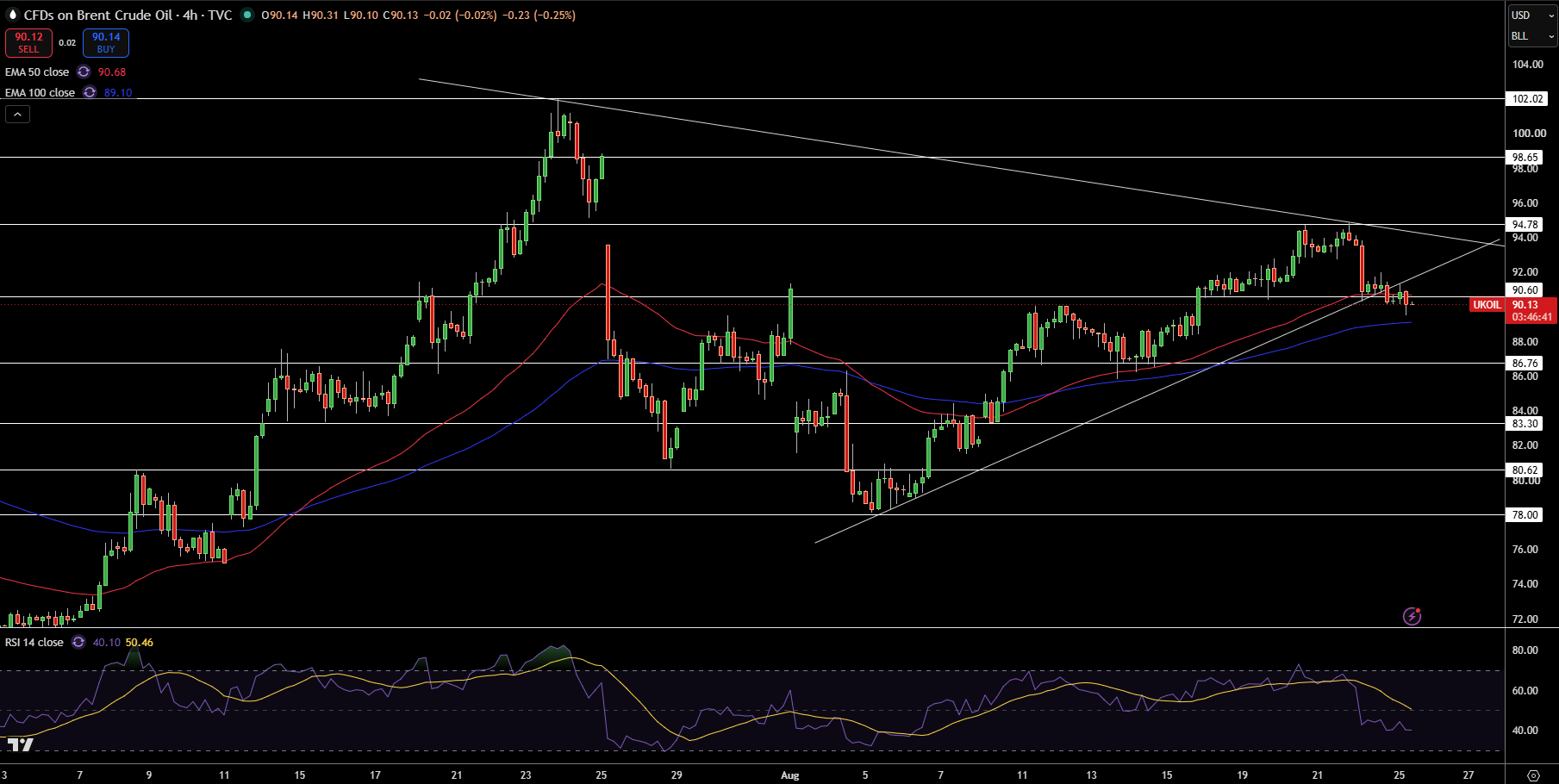This screenshot has width=1559, height=784.
Task: Click the EMA 100 close label
Action: (x=40, y=93)
